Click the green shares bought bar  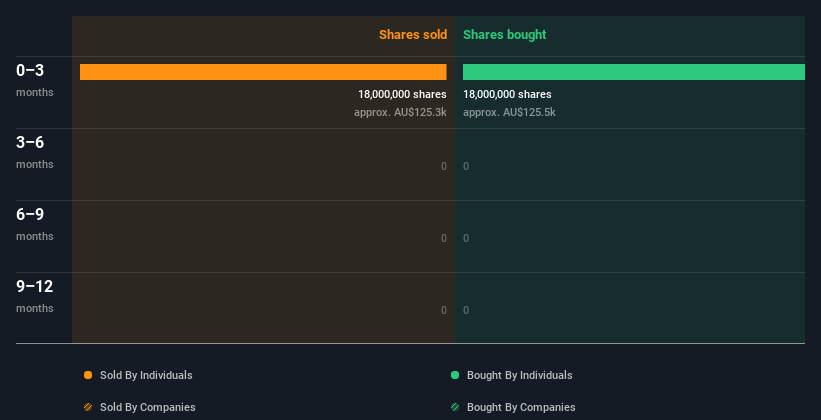click(634, 72)
